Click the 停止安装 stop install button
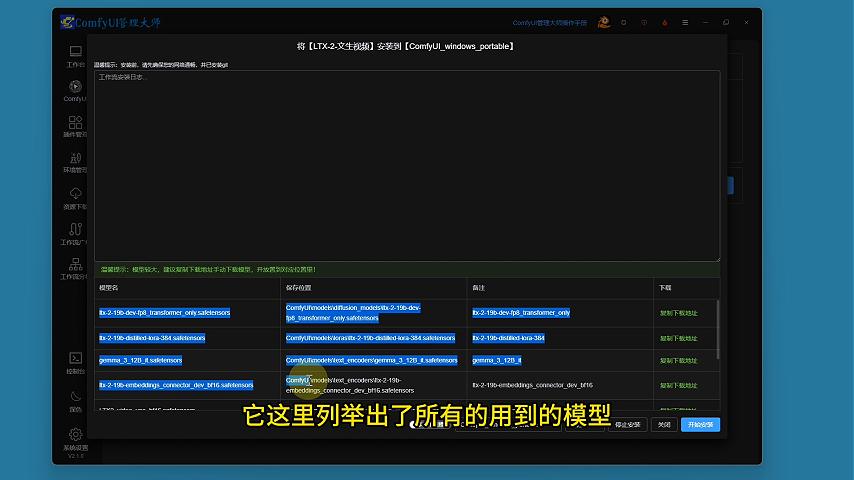The width and height of the screenshot is (854, 480). coord(627,424)
